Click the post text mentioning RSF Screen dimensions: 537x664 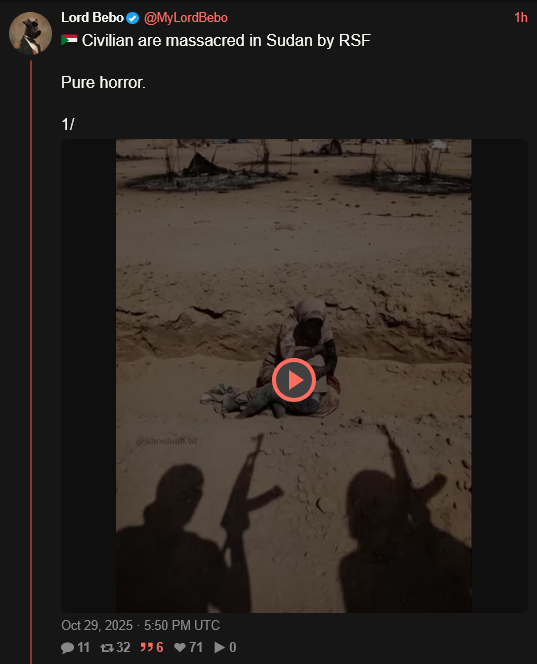point(226,41)
